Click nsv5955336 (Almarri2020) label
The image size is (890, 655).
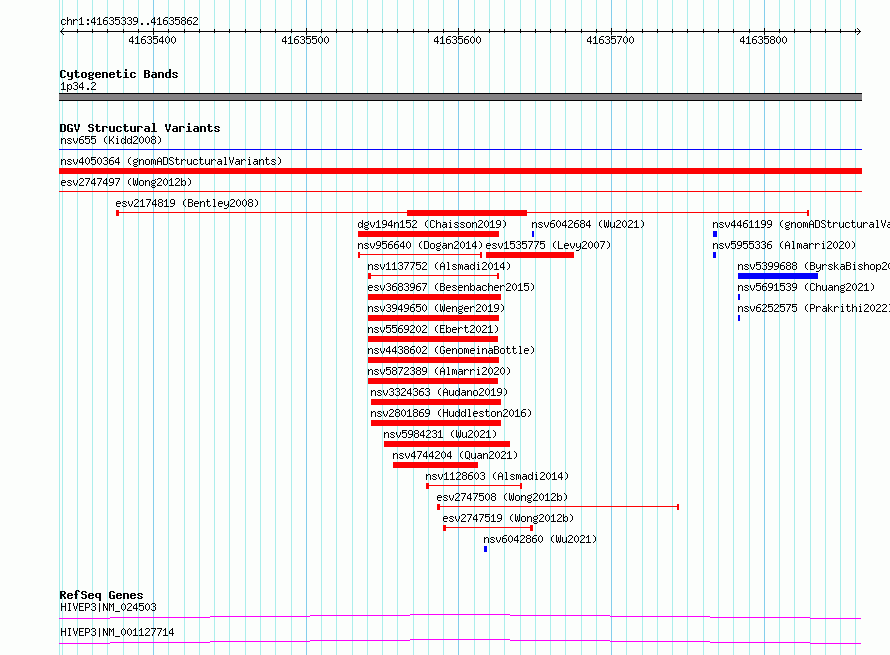[784, 245]
